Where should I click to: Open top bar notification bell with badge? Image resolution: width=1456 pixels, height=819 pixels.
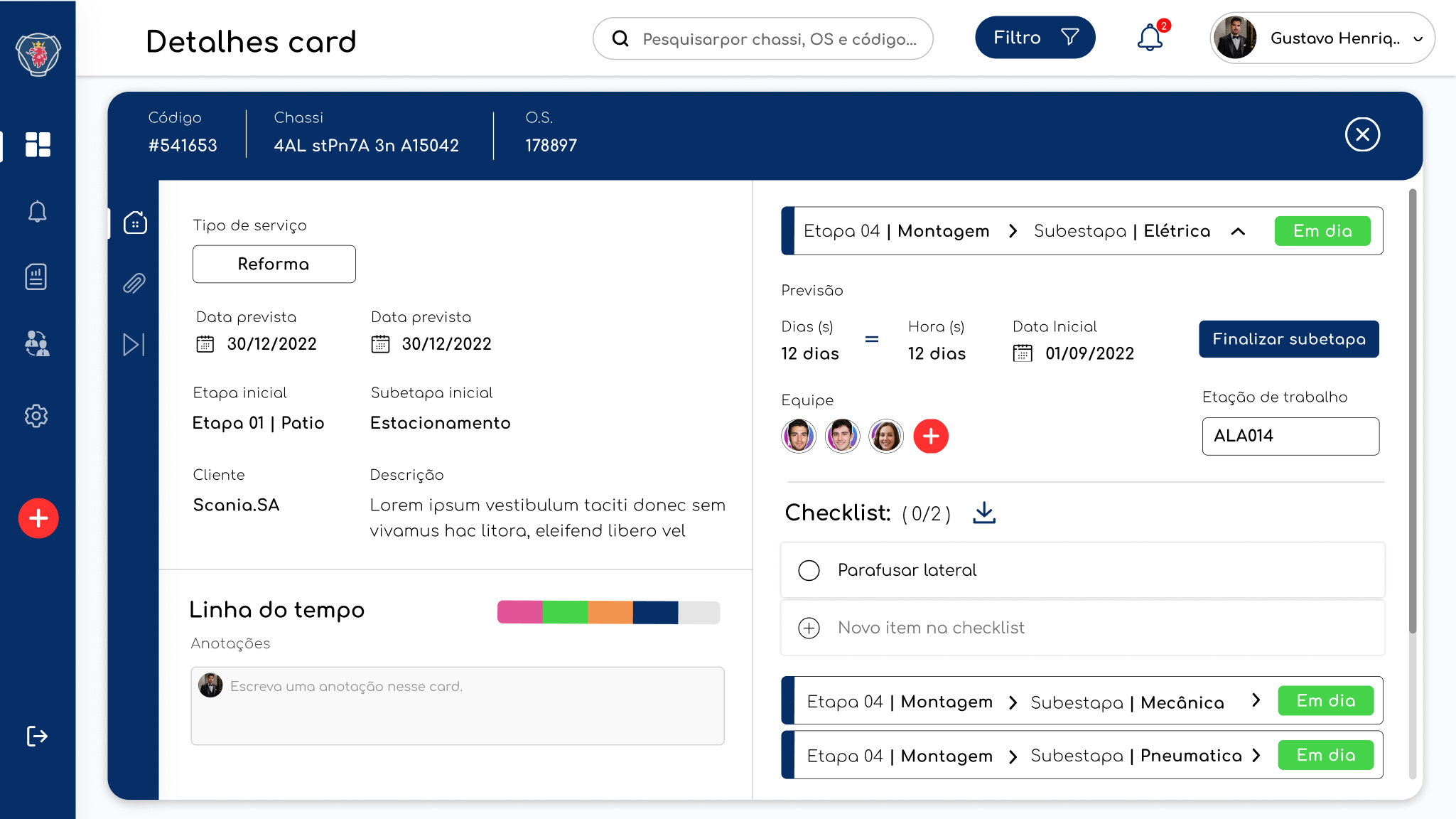pos(1150,38)
